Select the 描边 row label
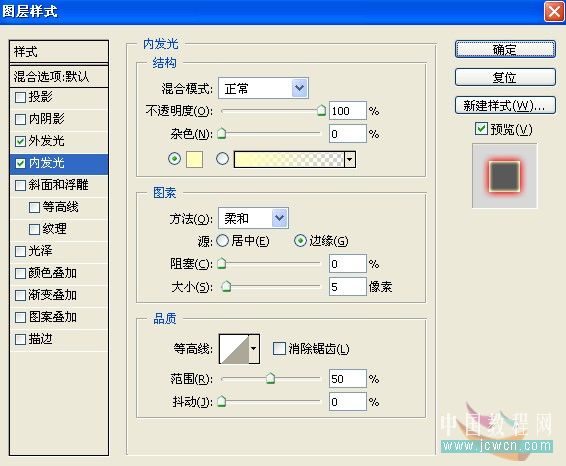This screenshot has height=466, width=566. 40,339
